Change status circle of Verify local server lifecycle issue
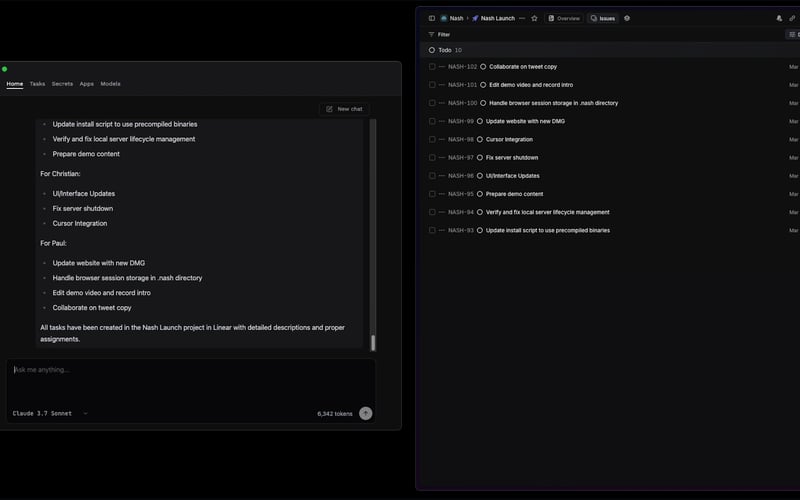This screenshot has width=800, height=500. tap(480, 212)
